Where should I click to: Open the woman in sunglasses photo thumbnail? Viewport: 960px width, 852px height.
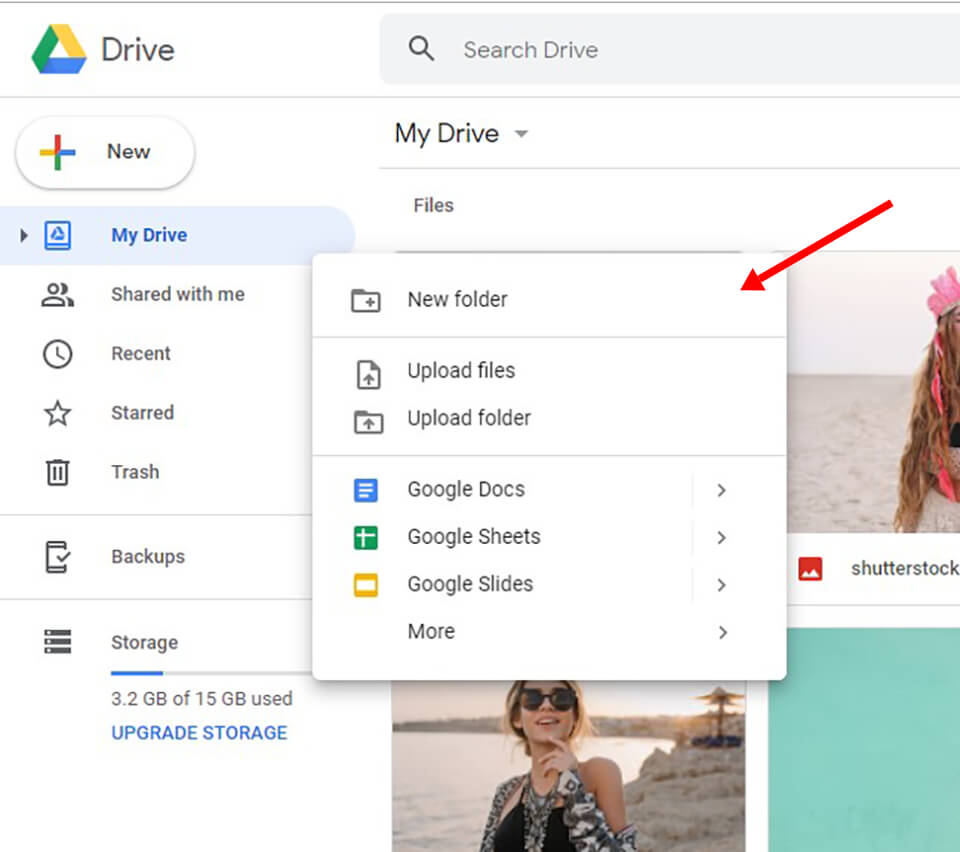click(x=569, y=766)
